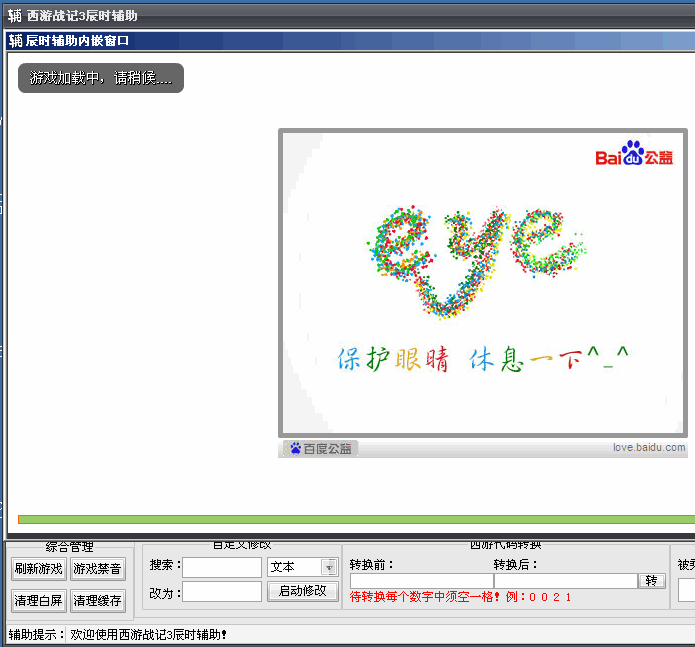Focus the 搜索 input field
The image size is (695, 647).
(x=221, y=567)
